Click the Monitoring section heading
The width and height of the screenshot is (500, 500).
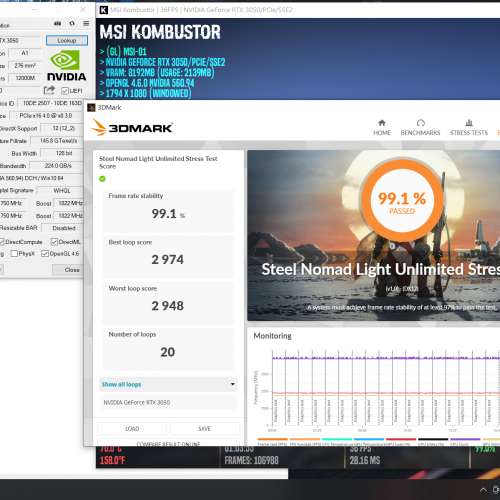[x=272, y=336]
